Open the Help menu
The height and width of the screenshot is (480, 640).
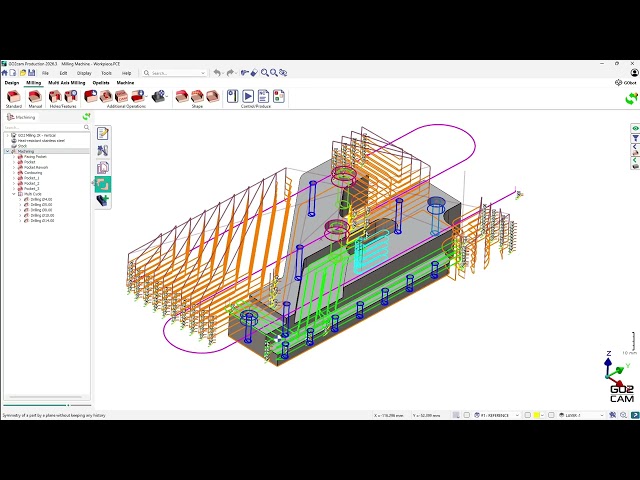(x=127, y=73)
